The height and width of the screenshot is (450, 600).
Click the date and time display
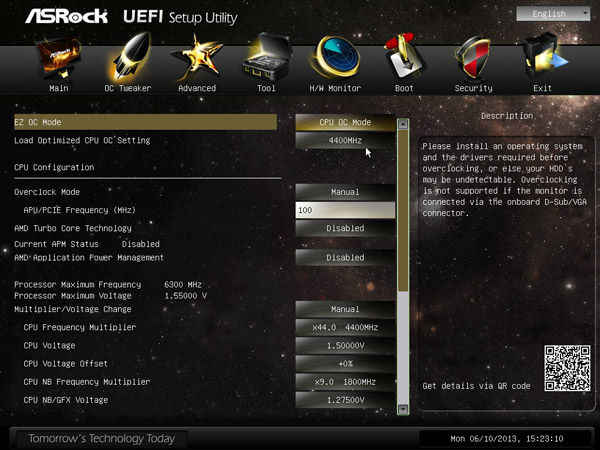click(507, 439)
